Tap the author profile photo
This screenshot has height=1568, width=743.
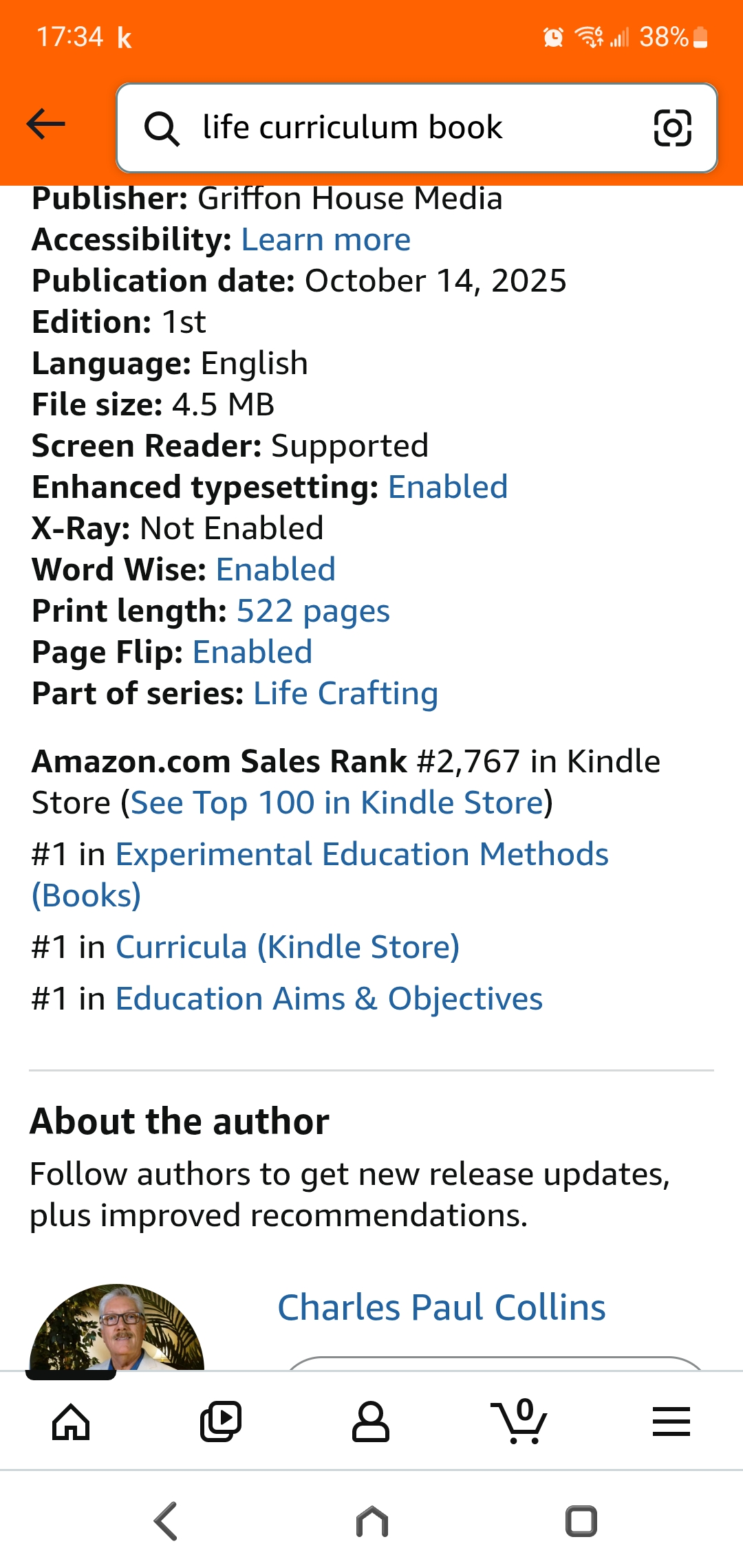coord(117,1327)
